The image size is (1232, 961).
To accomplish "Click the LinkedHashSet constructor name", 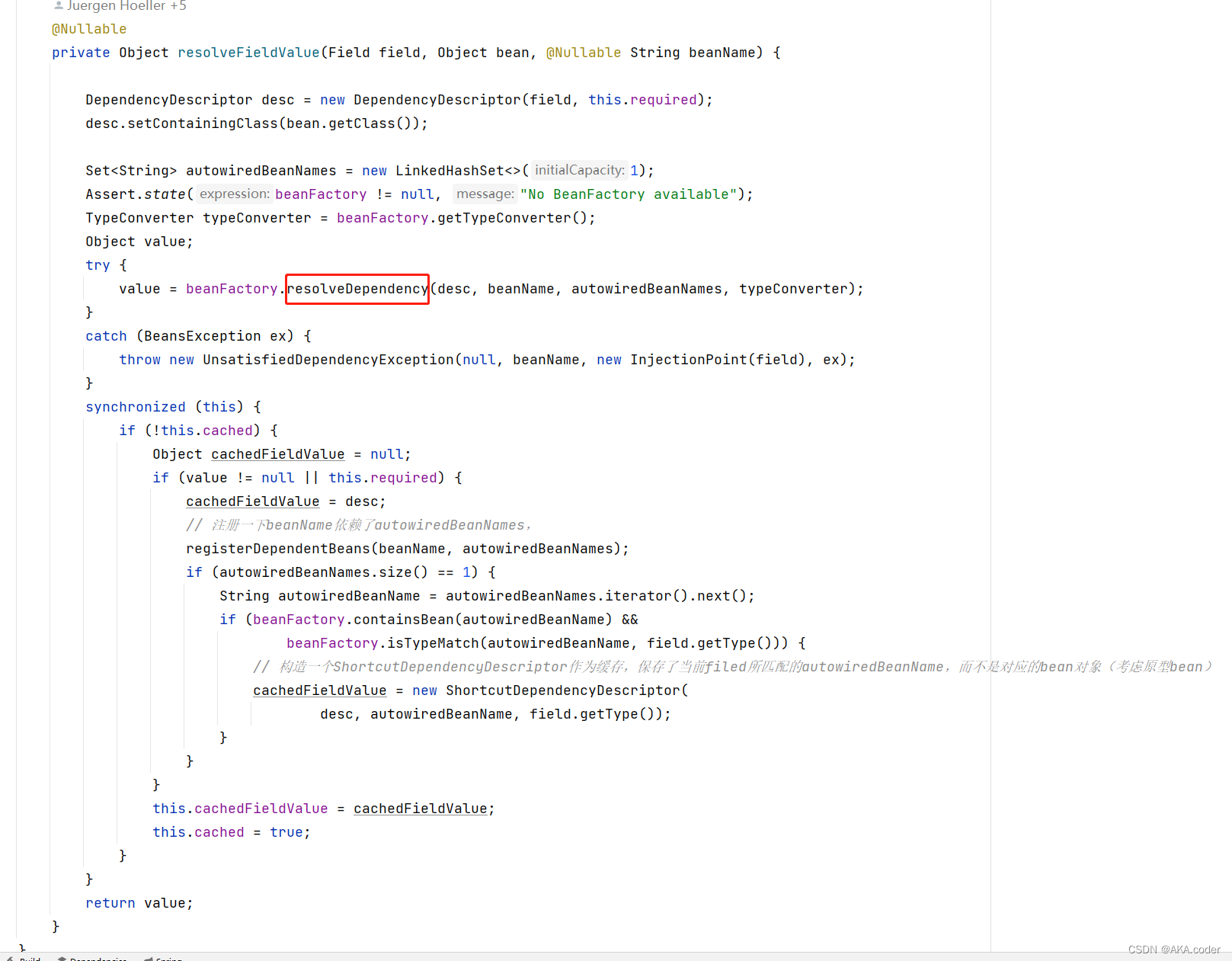I will pos(450,171).
